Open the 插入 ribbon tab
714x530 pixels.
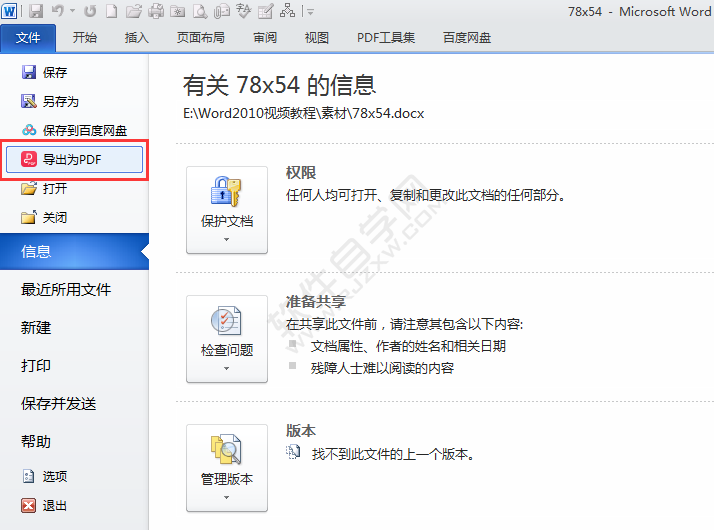coord(137,38)
